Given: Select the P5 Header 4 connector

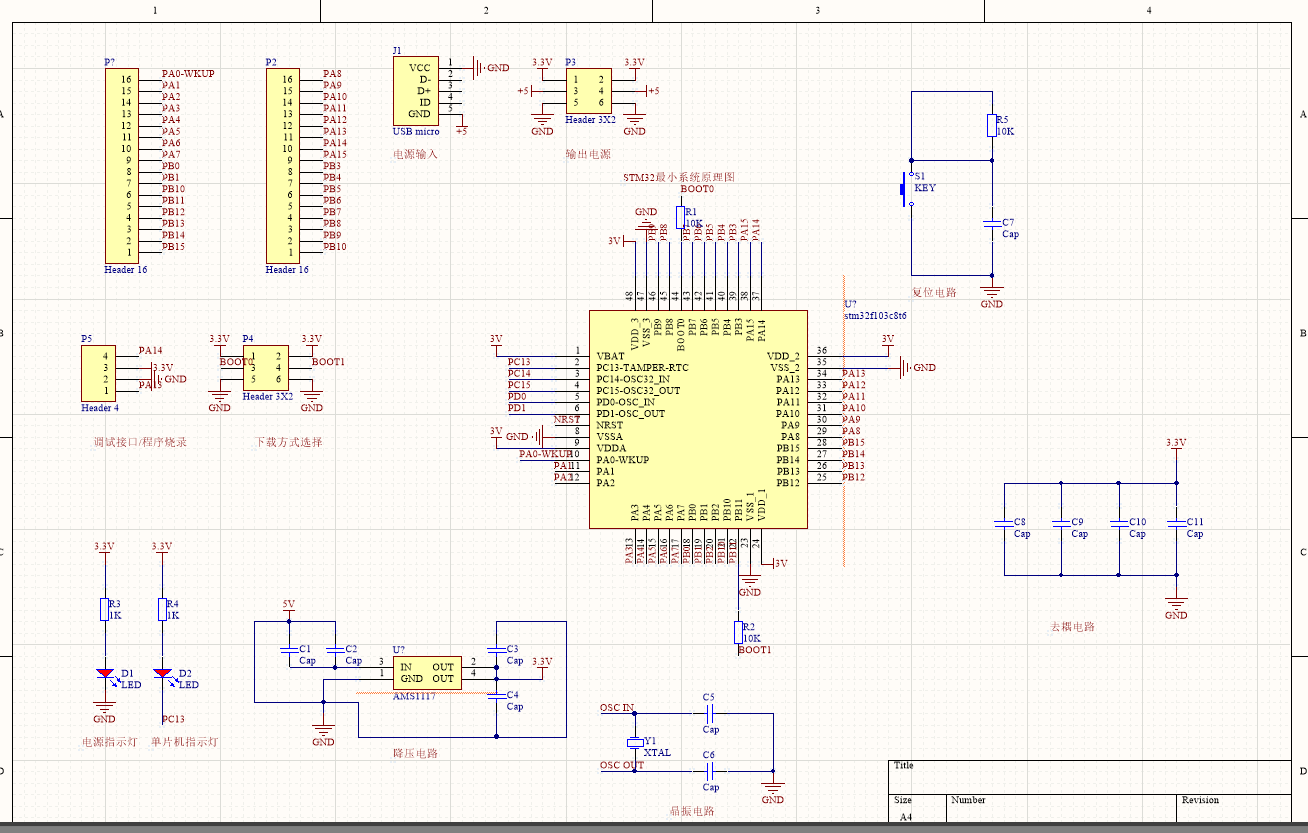Looking at the screenshot, I should coord(99,373).
